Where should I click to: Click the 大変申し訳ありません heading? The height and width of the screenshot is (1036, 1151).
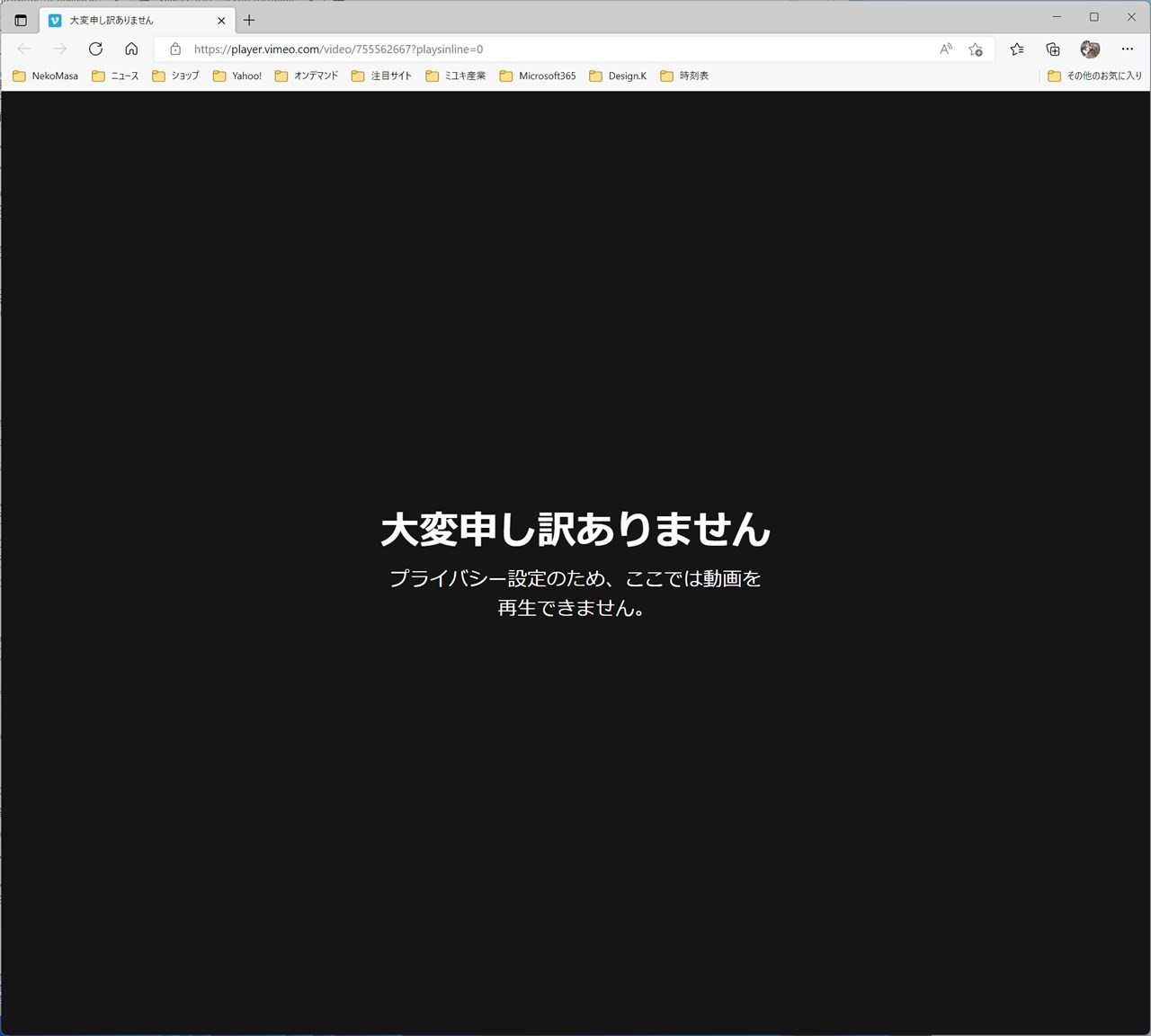[575, 529]
